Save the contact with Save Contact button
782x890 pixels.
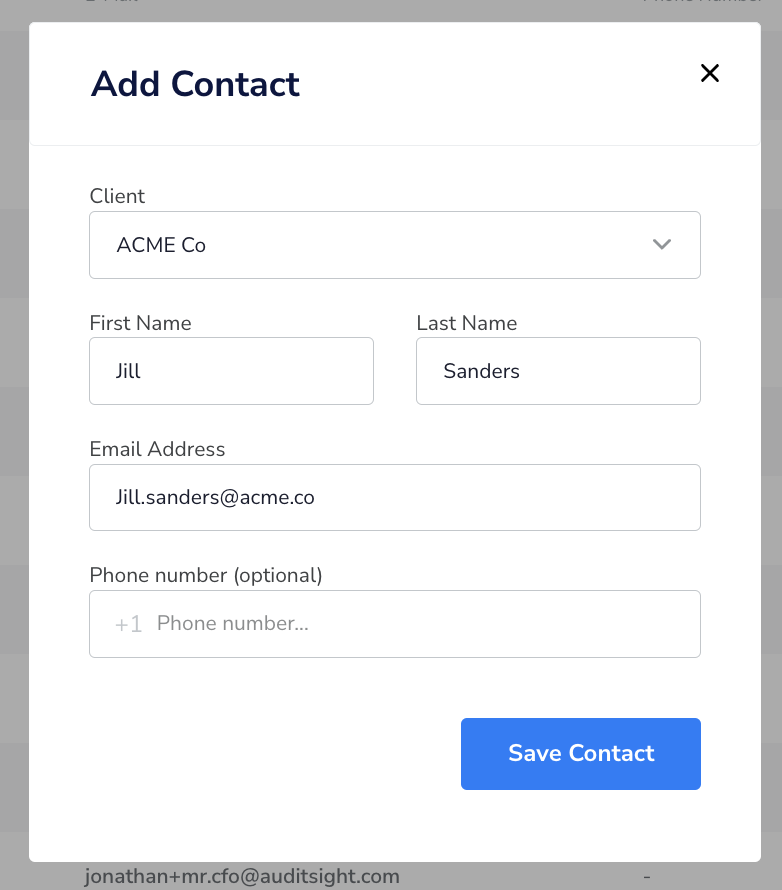pyautogui.click(x=581, y=754)
